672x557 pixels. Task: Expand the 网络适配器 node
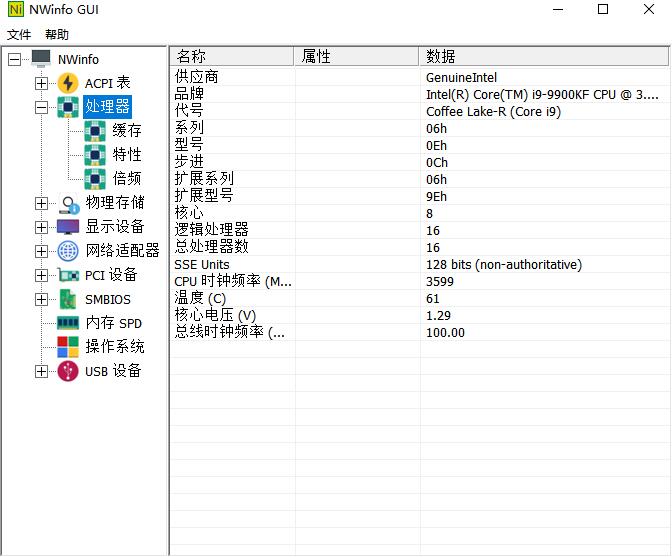click(x=41, y=251)
